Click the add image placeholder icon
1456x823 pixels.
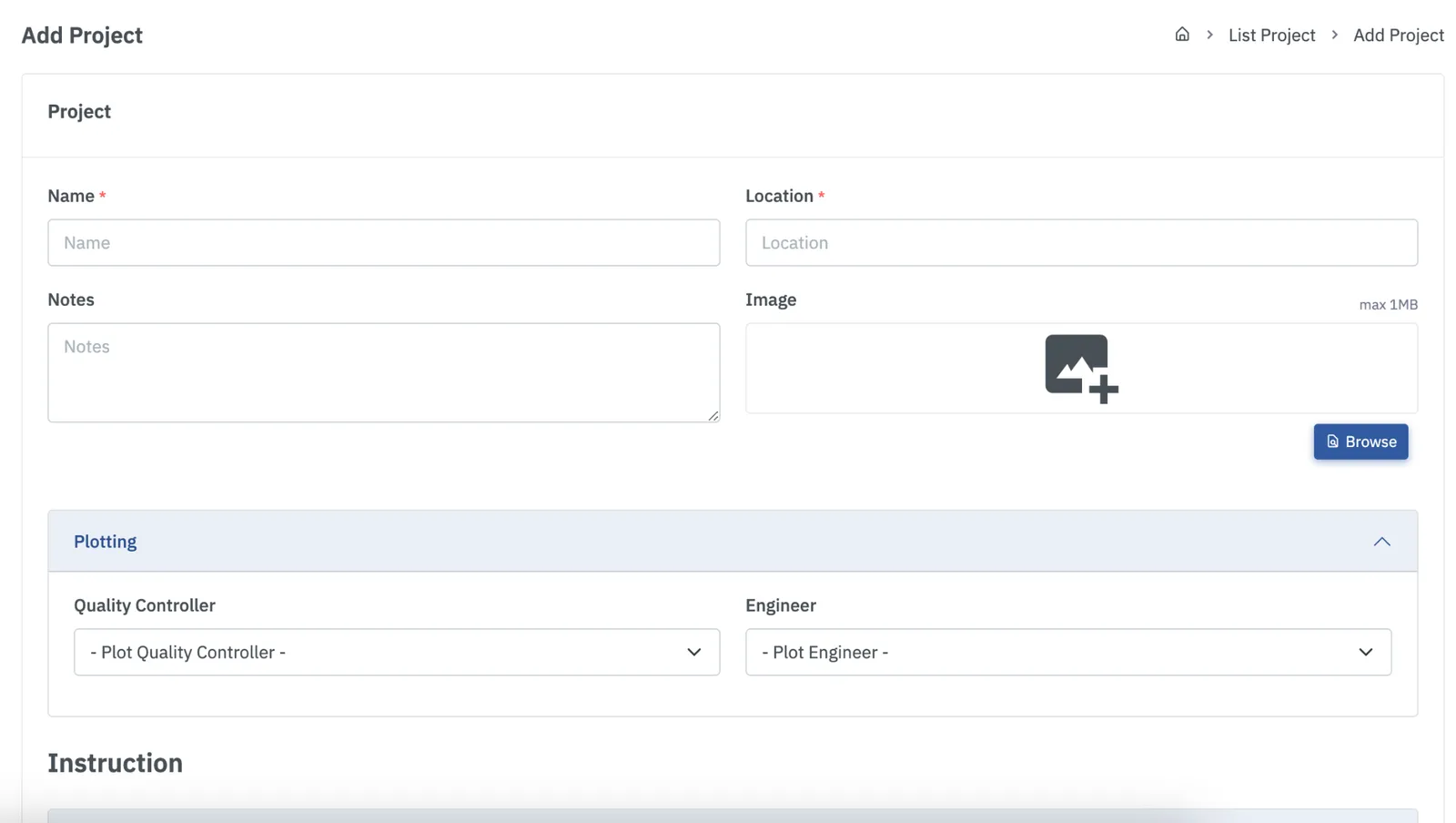point(1081,369)
